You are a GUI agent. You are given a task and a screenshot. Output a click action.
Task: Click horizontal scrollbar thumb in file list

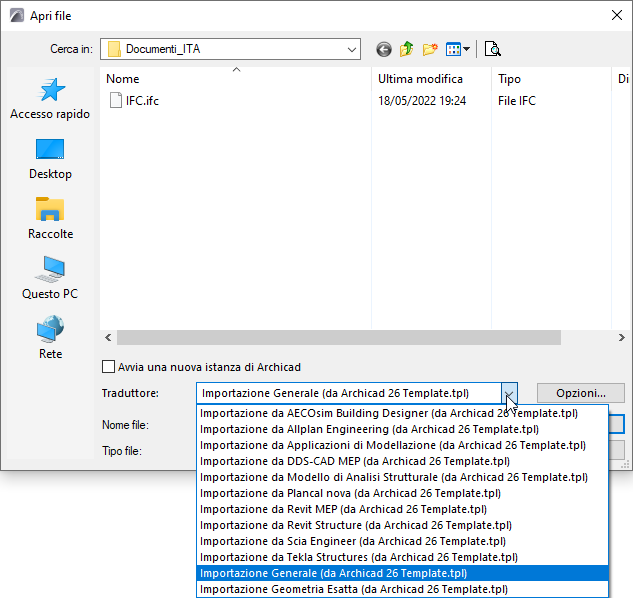click(x=339, y=338)
